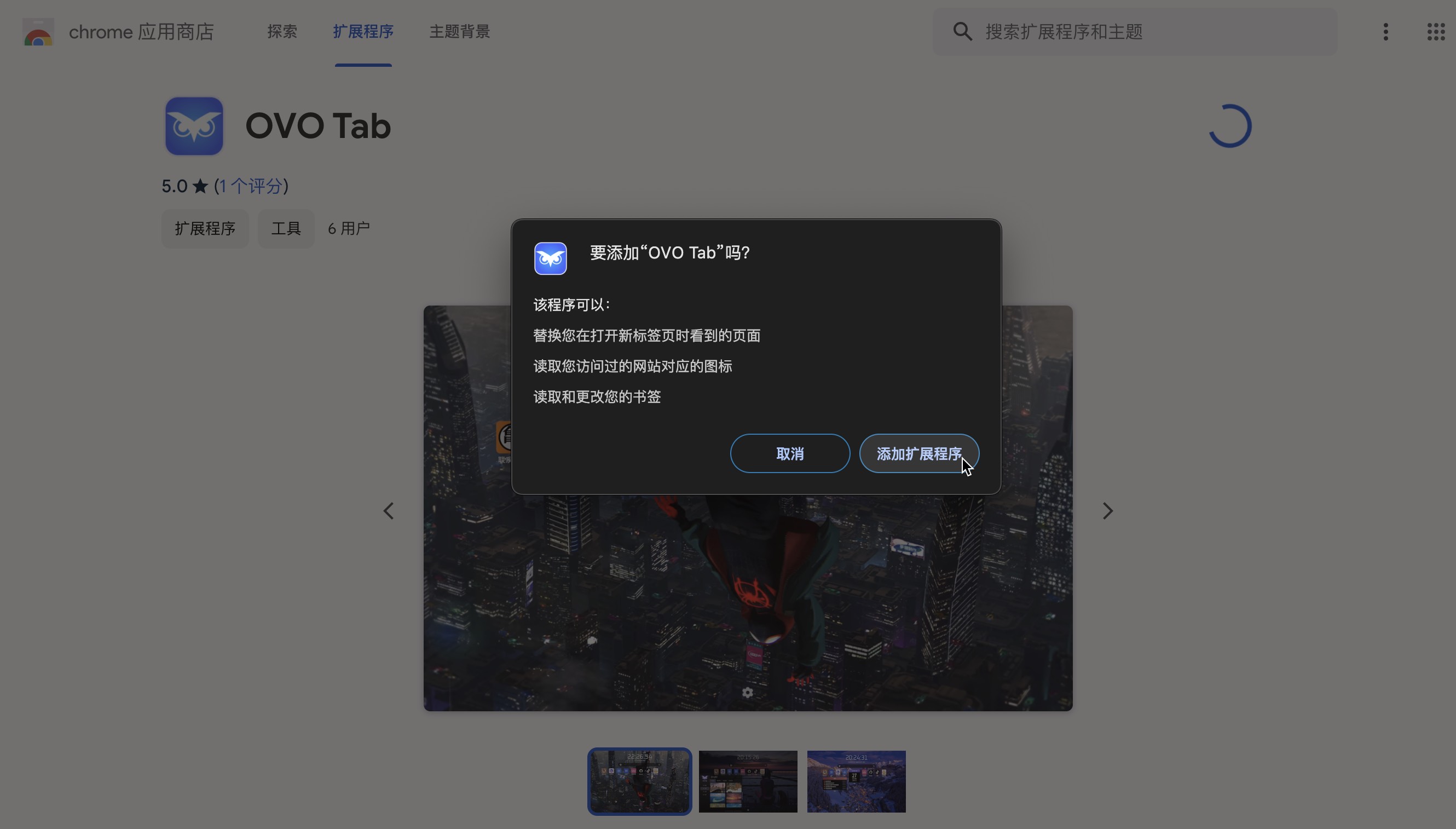The height and width of the screenshot is (829, 1456).
Task: Open the Google apps grid icon
Action: (1436, 32)
